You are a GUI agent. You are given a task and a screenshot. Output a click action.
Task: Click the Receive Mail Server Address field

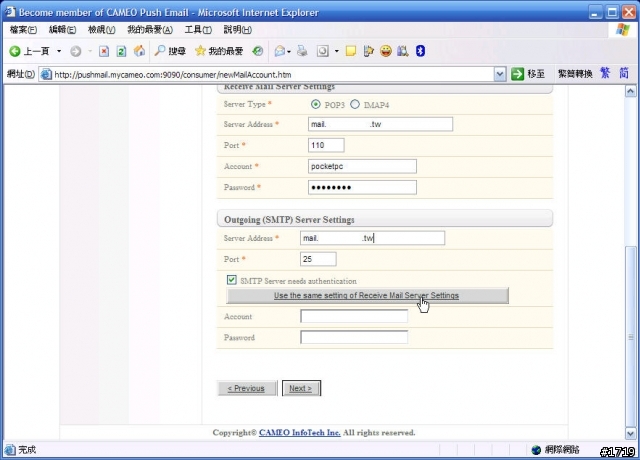(380, 124)
